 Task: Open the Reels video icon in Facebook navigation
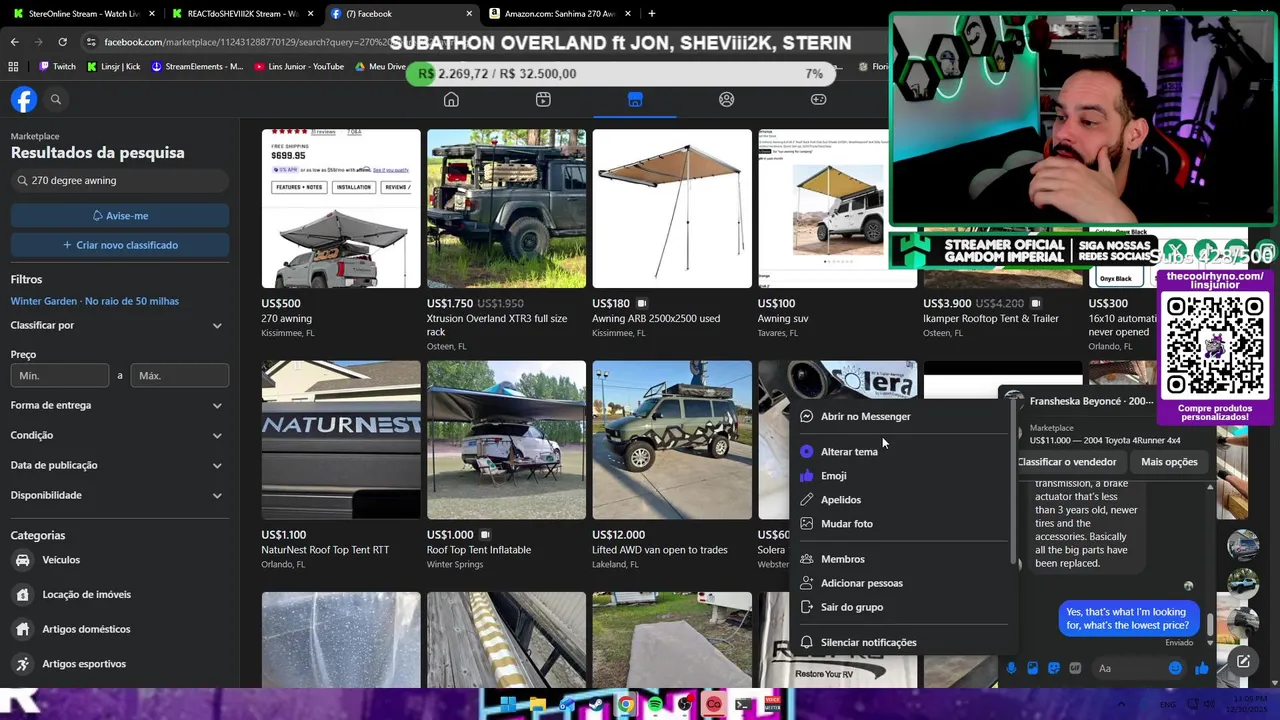[x=543, y=99]
